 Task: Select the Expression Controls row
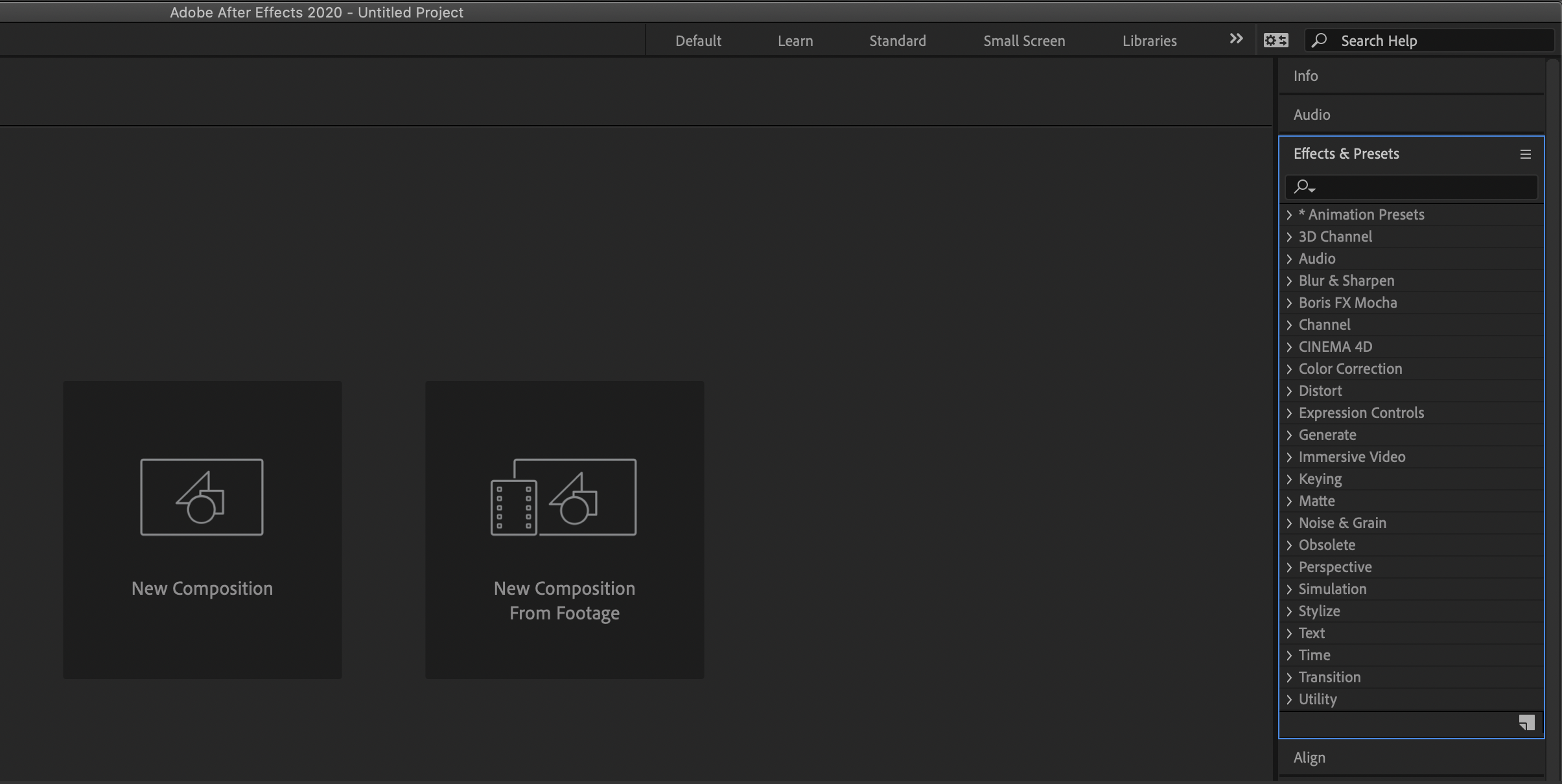click(x=1412, y=413)
